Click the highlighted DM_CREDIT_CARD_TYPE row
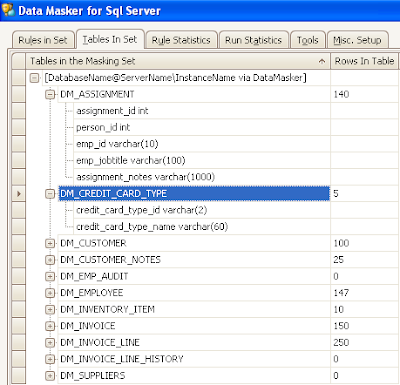The image size is (400, 385). click(x=194, y=194)
